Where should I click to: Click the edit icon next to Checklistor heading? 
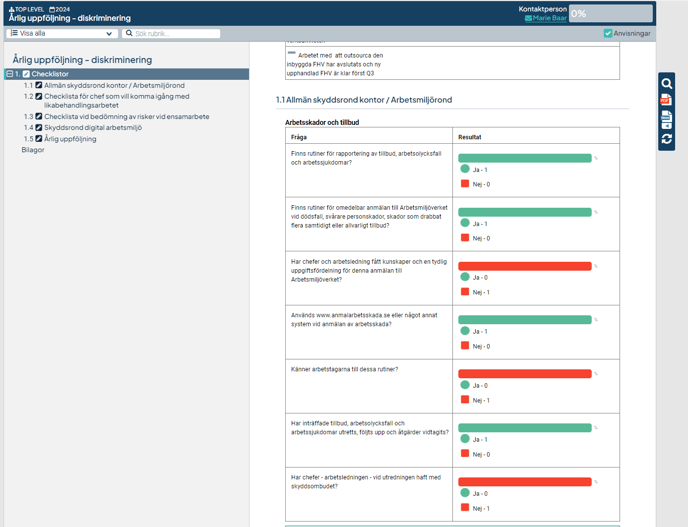[26, 74]
